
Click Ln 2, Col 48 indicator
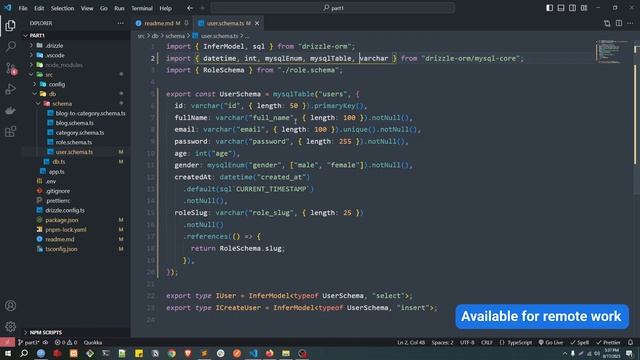click(x=411, y=342)
